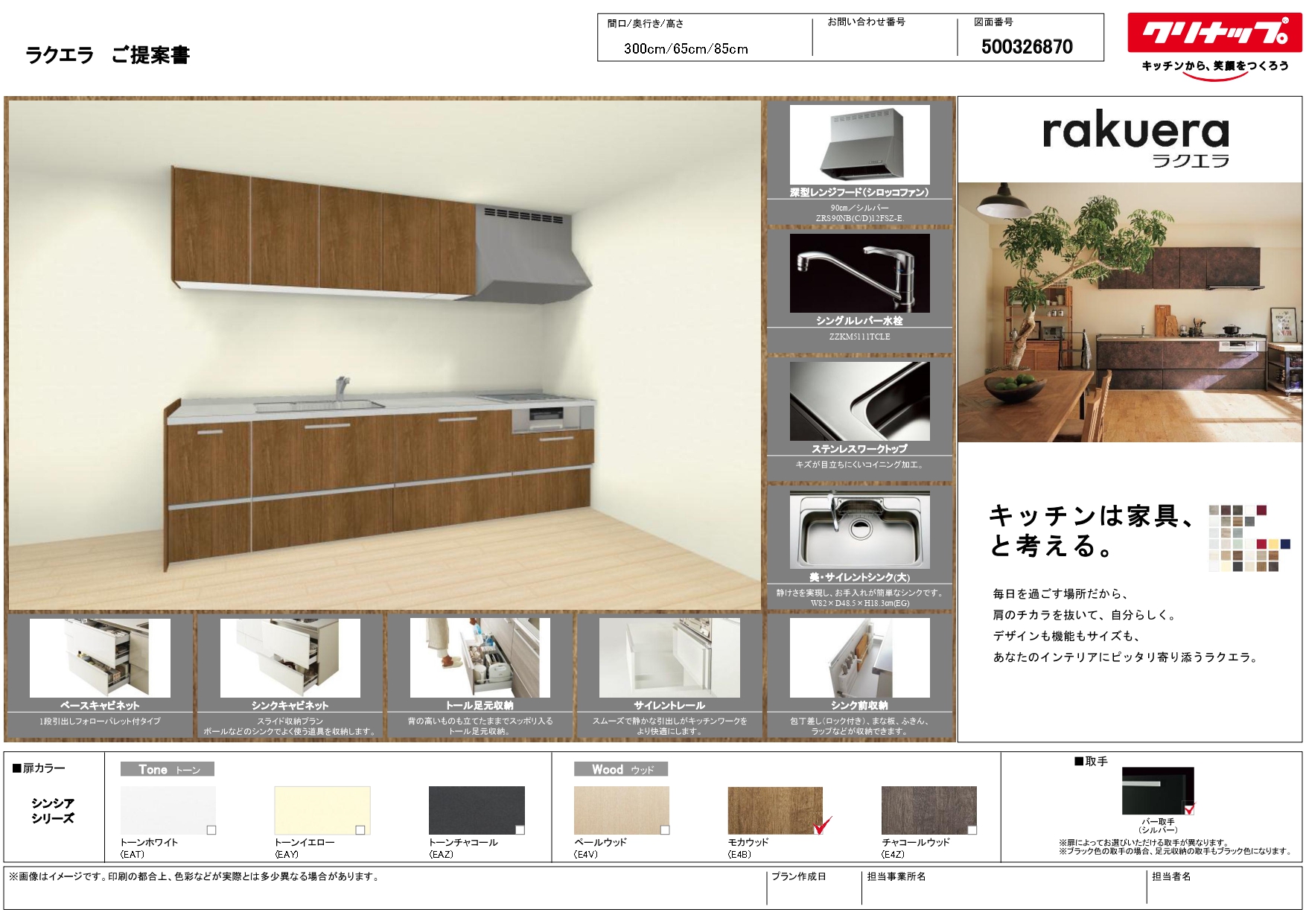Check the Charcoal Wood (E4Z) checkbox
The height and width of the screenshot is (924, 1306).
tap(972, 829)
